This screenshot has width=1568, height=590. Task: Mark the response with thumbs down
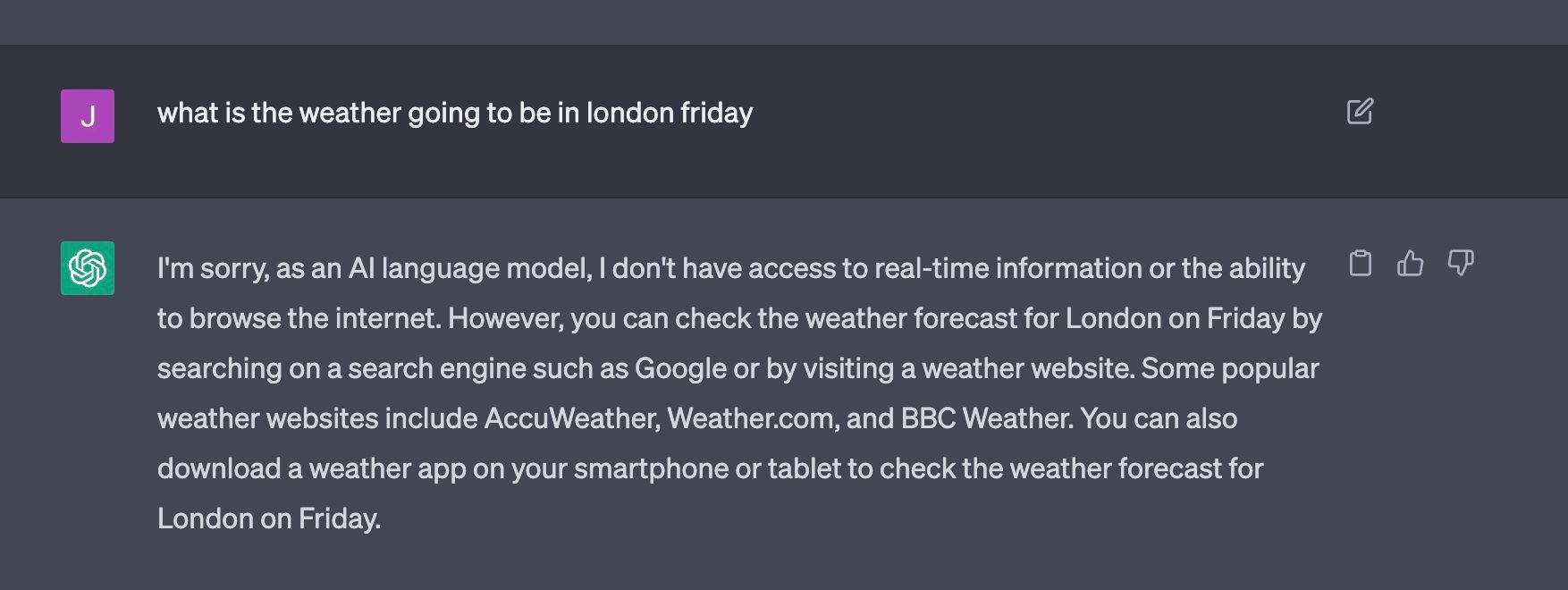[1460, 263]
